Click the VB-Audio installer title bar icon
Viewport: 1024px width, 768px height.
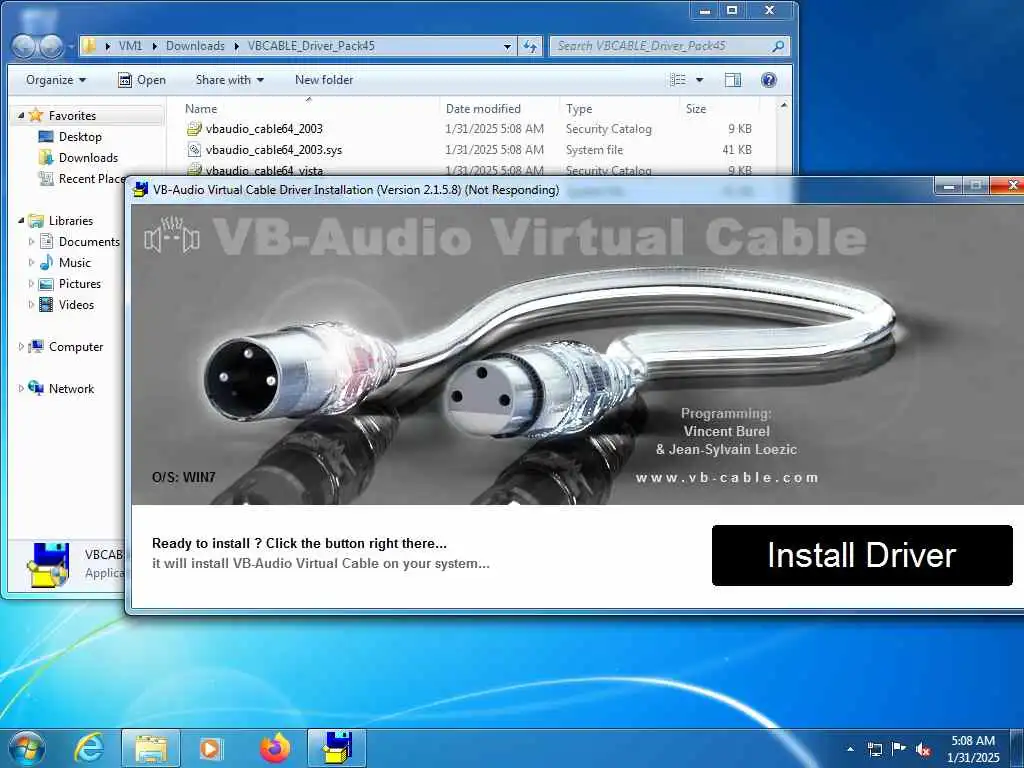click(x=140, y=189)
